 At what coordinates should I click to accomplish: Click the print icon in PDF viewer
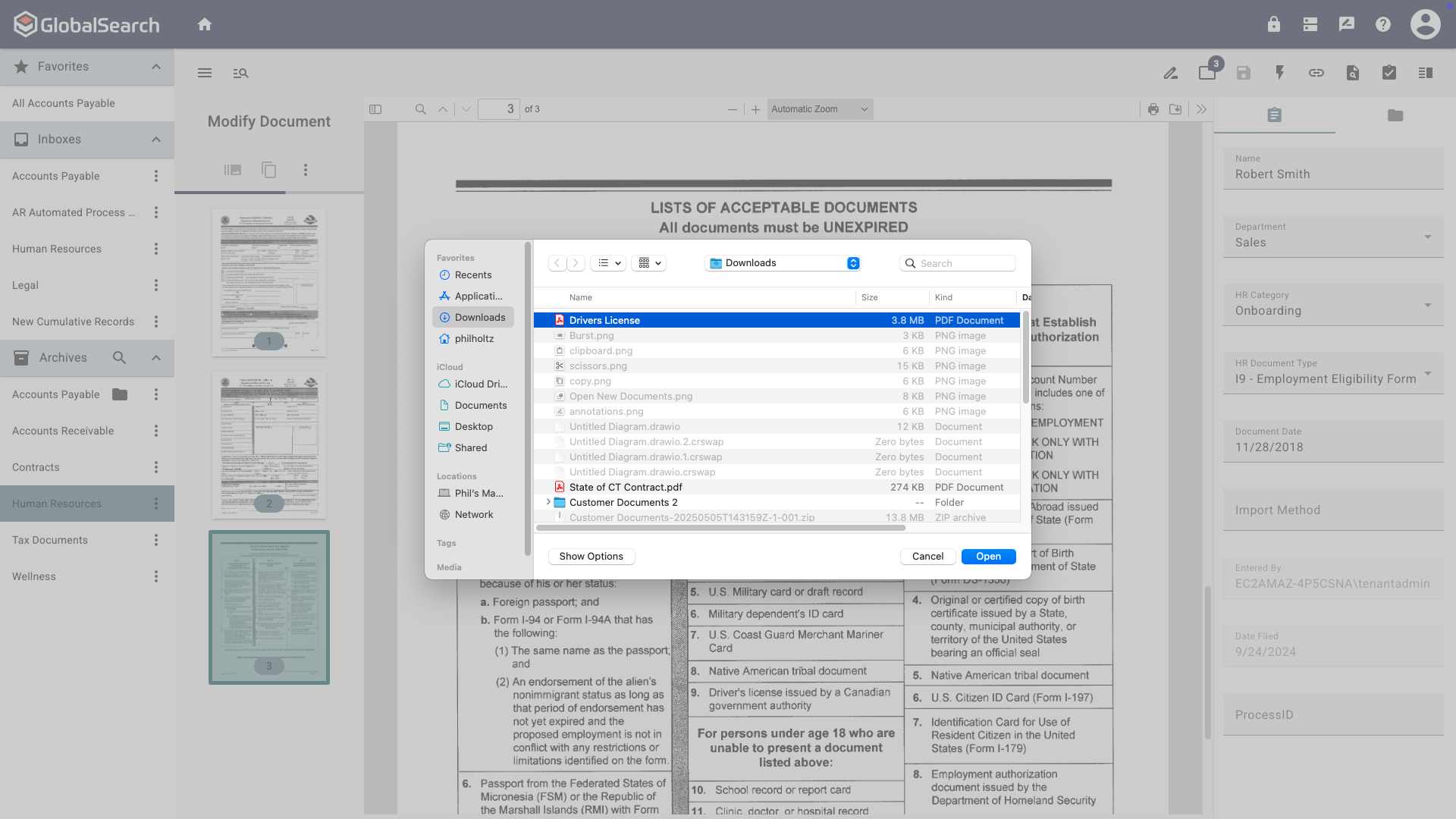point(1153,109)
